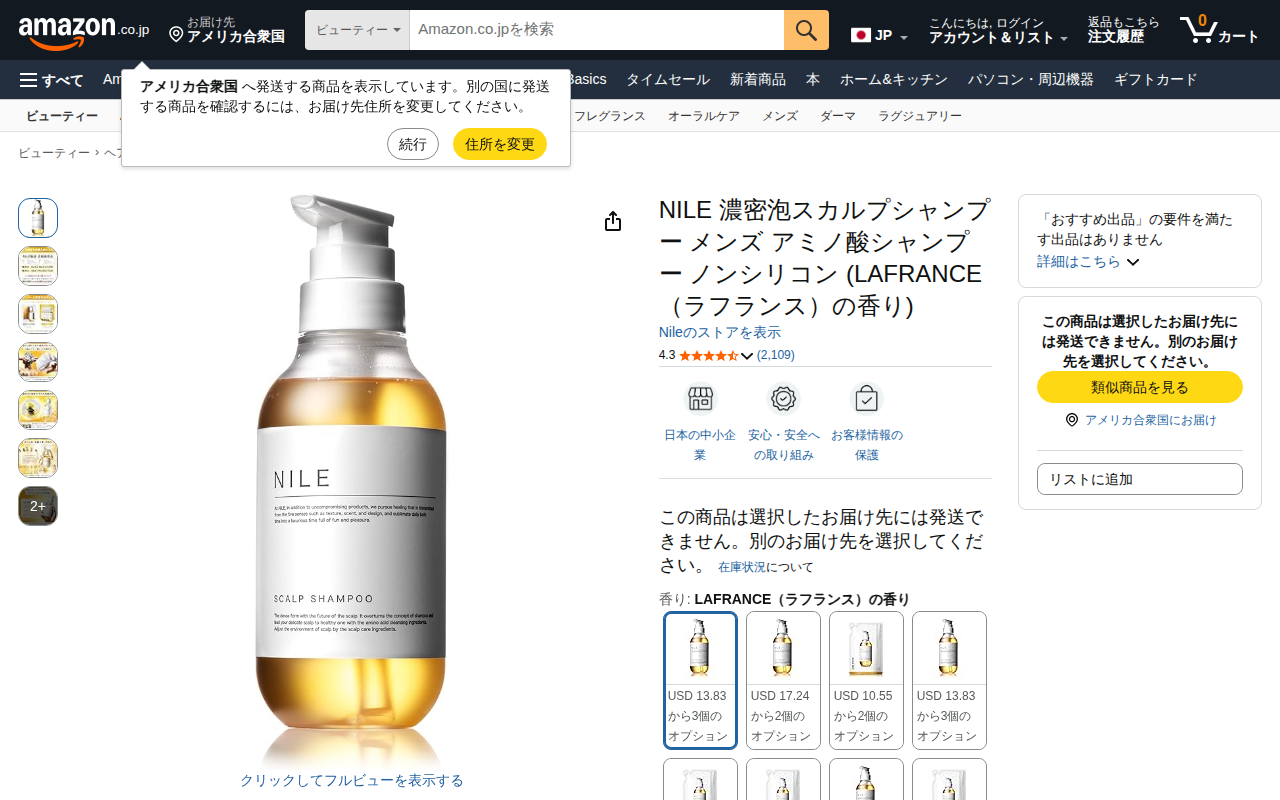Click the orange search magnifier button
Viewport: 1280px width, 800px height.
click(806, 30)
